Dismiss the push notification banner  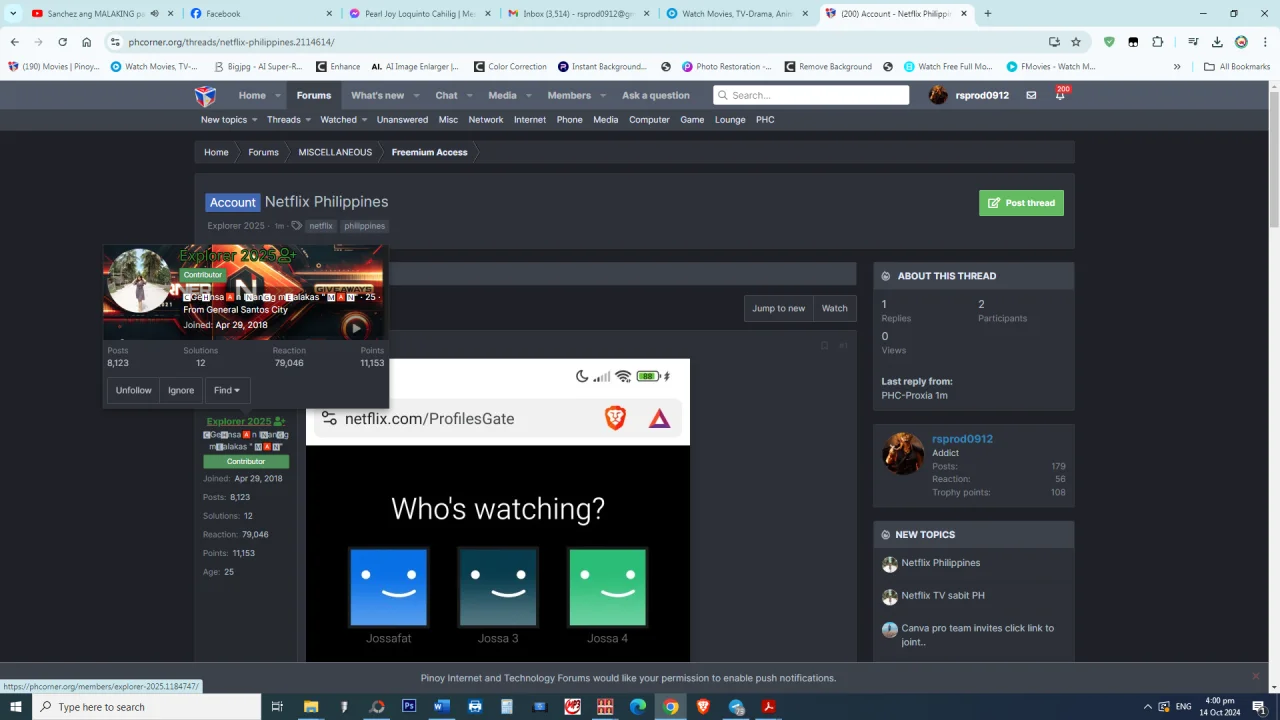pos(1256,676)
